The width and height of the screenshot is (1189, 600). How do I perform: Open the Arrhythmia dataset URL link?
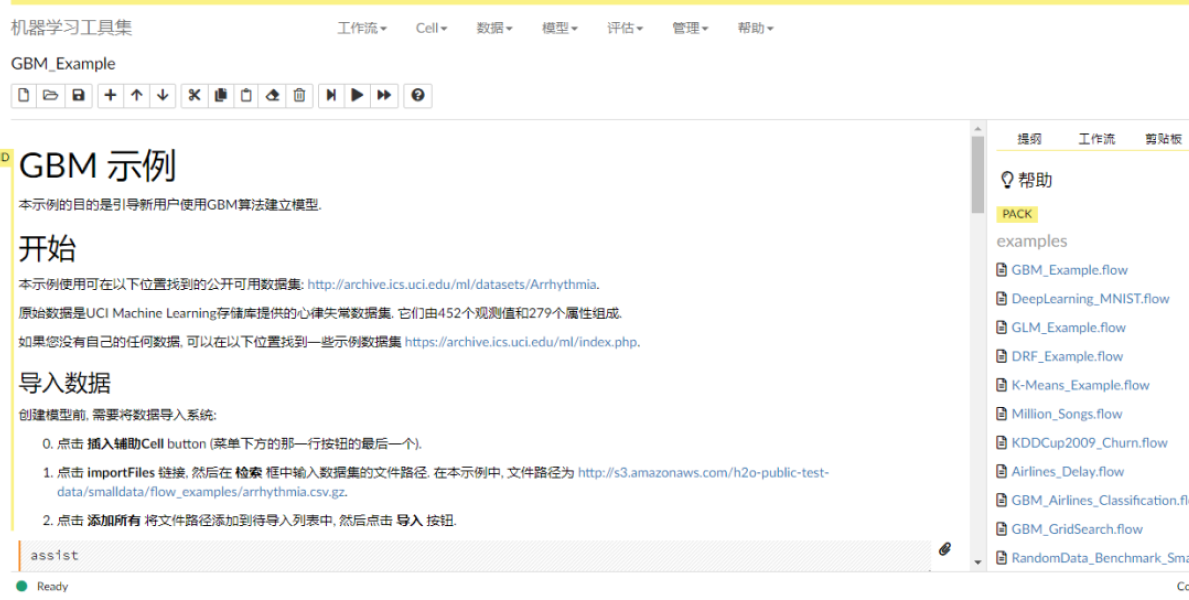pyautogui.click(x=452, y=285)
